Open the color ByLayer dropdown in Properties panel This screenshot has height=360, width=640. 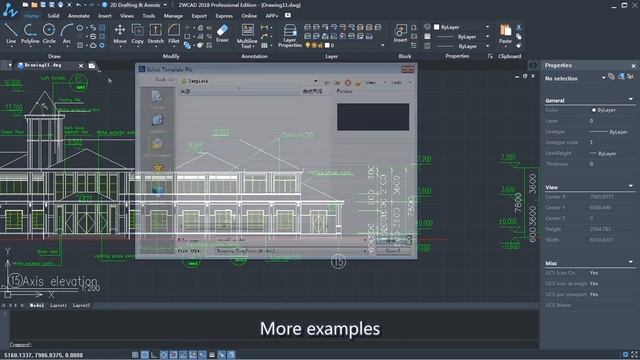tap(487, 27)
